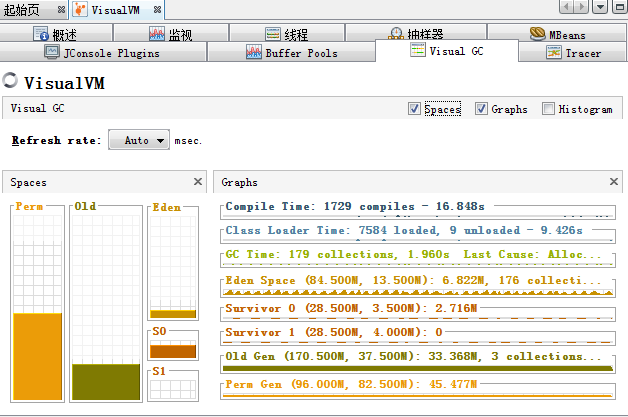
Task: Click the MBeans coffee beans icon
Action: pyautogui.click(x=537, y=34)
